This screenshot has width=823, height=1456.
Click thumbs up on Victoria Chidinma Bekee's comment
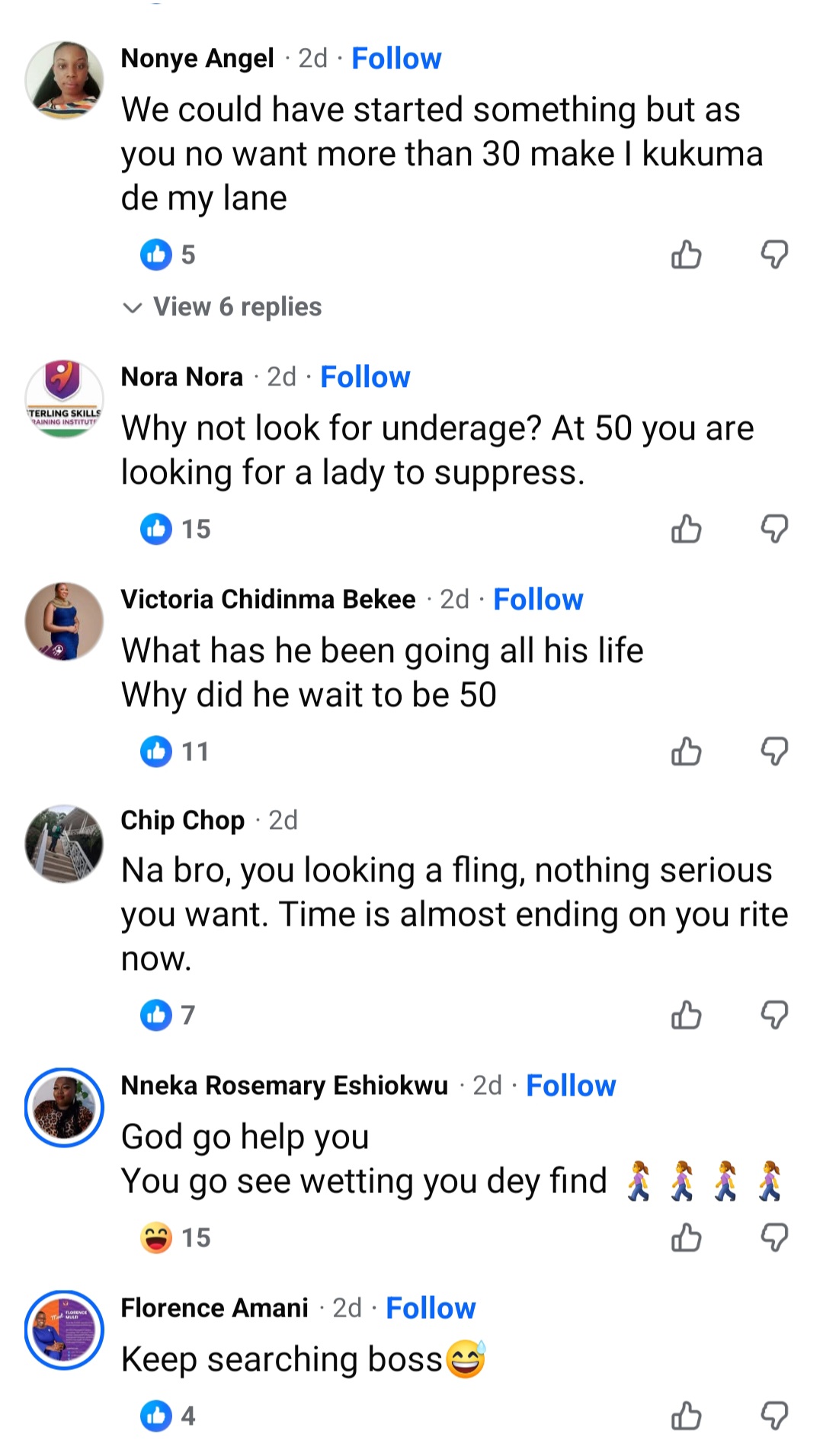pos(685,751)
